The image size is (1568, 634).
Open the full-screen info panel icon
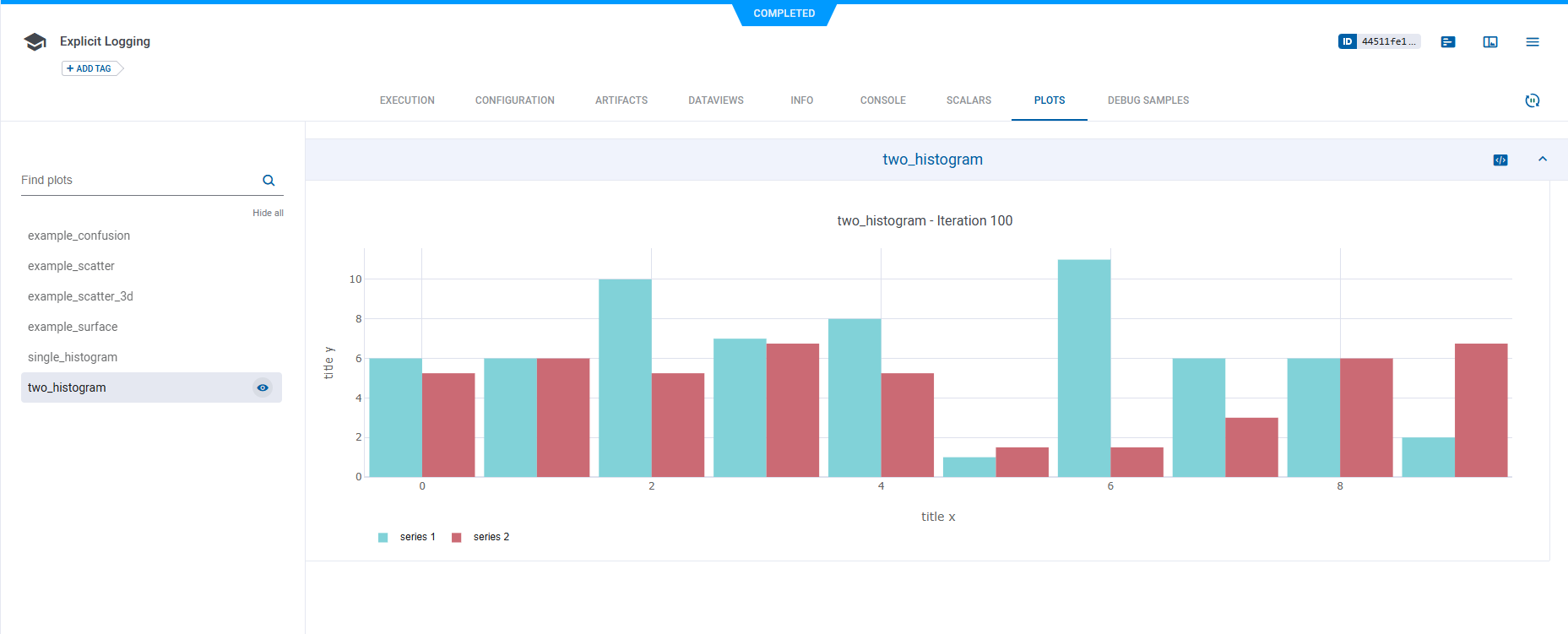pyautogui.click(x=1490, y=42)
